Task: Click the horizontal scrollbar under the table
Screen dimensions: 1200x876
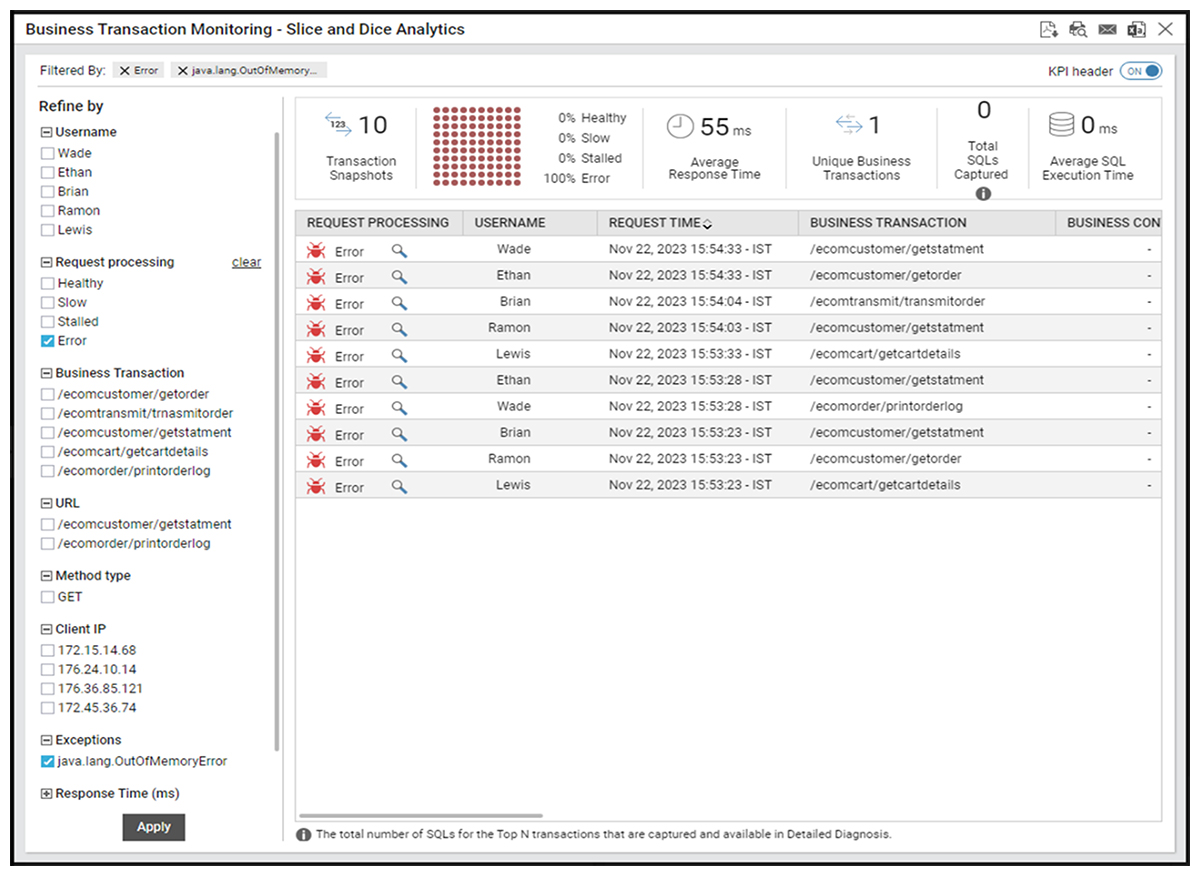Action: pos(421,816)
